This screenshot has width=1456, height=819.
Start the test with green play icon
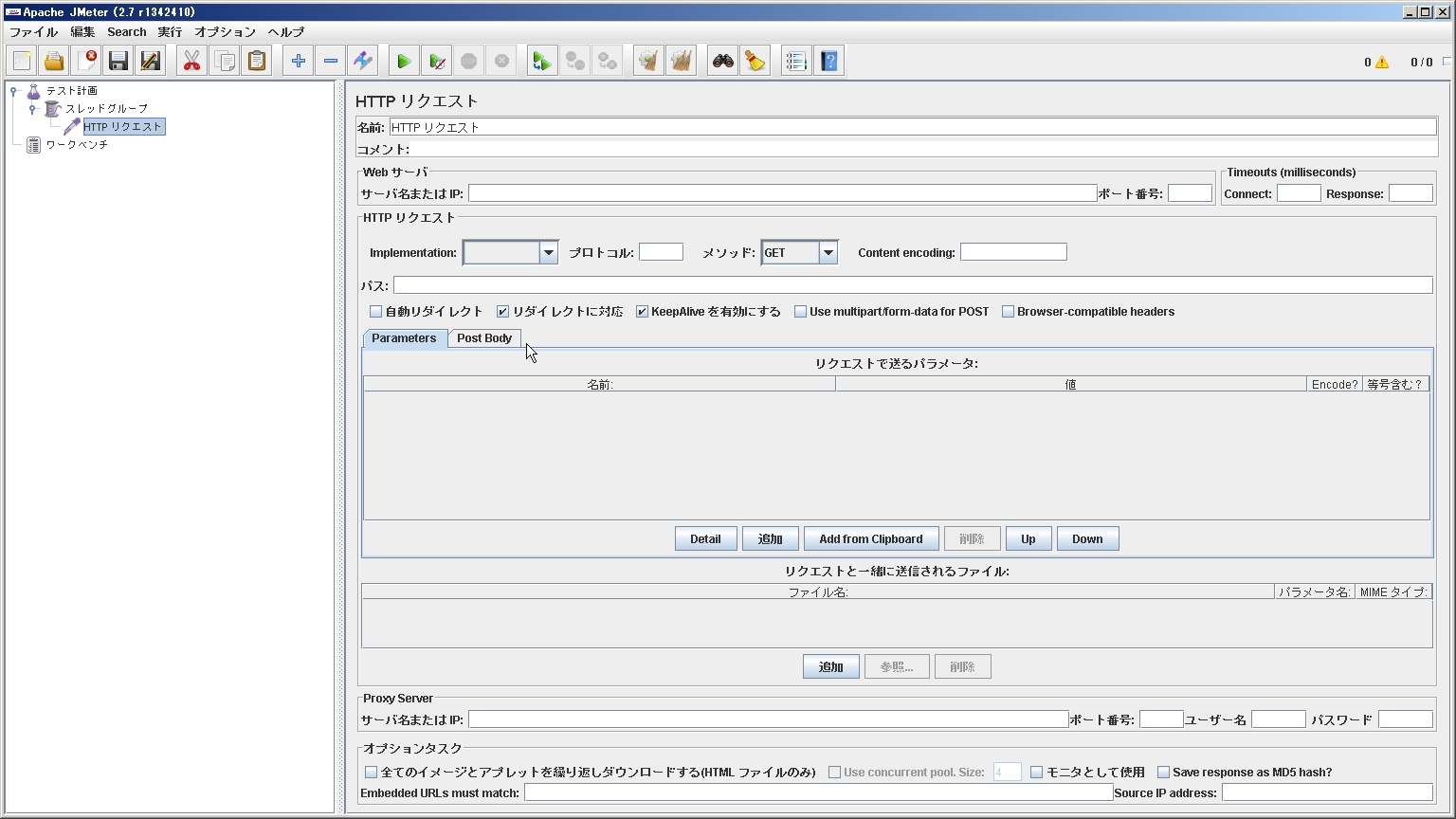tap(404, 62)
